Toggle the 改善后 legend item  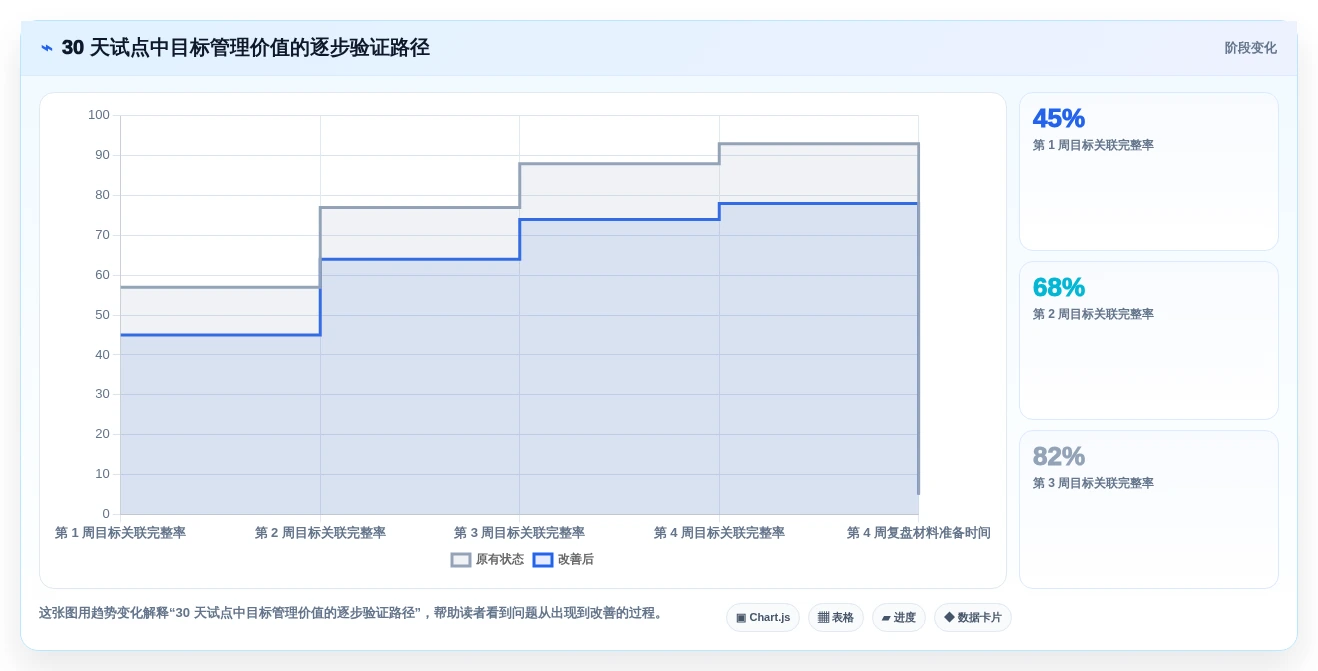pyautogui.click(x=563, y=560)
